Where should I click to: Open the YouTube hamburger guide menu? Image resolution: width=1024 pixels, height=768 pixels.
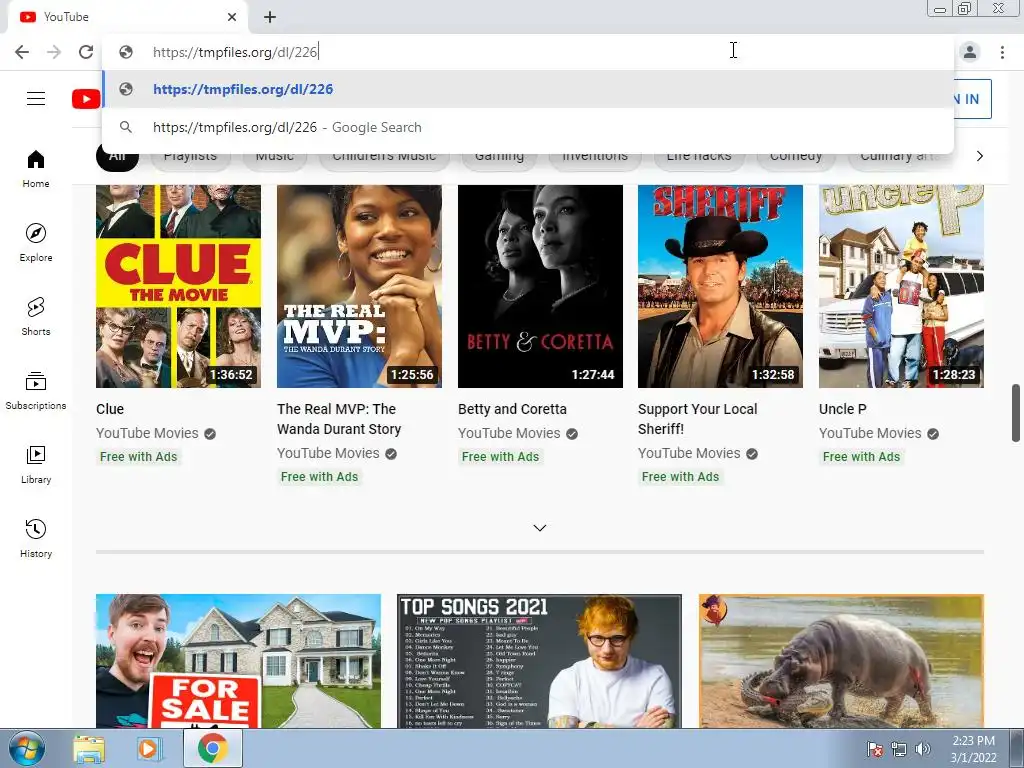click(x=36, y=99)
